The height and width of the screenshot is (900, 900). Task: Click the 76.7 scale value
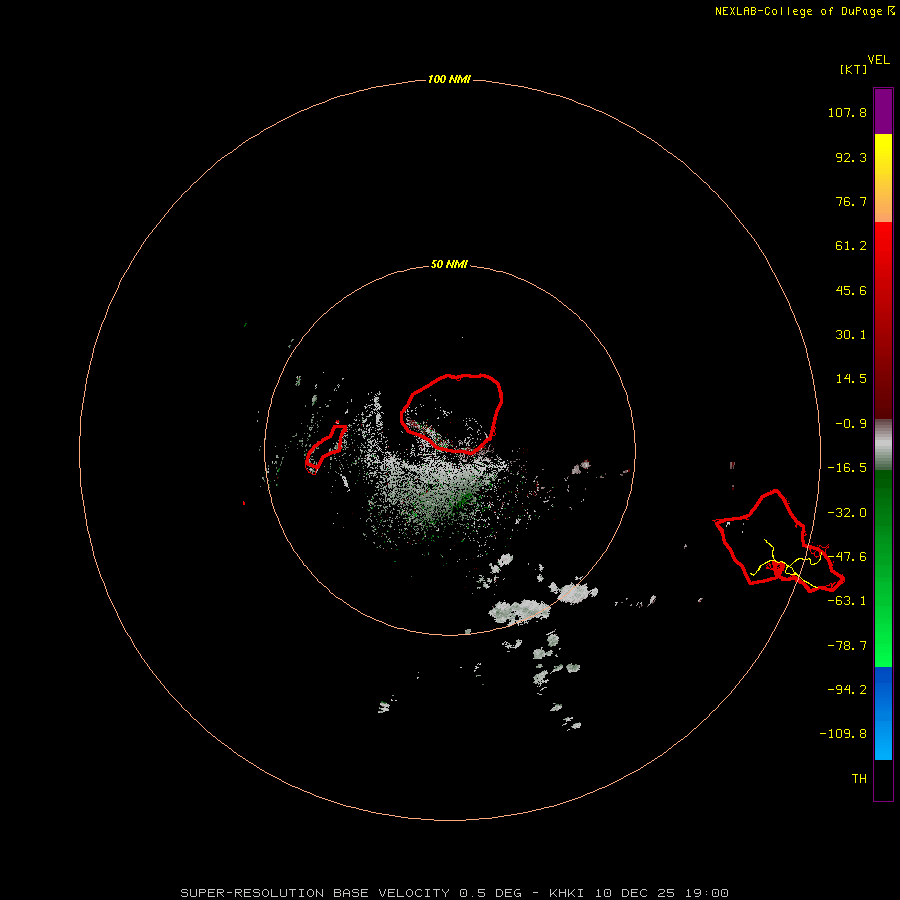(x=851, y=201)
